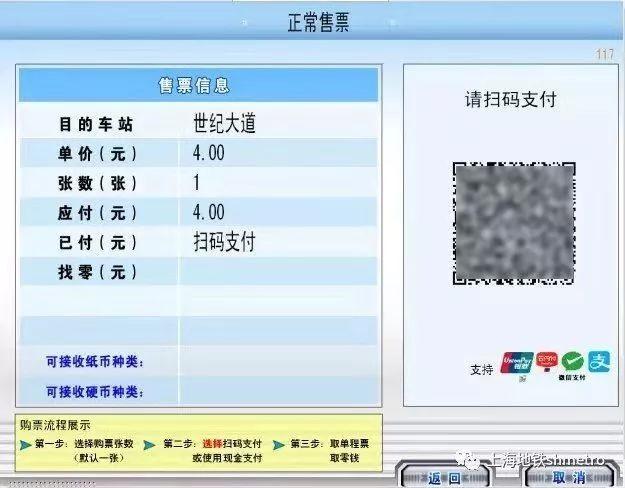Viewport: 625px width, 488px height.
Task: Click the third-step green arrow icon
Action: 279,445
